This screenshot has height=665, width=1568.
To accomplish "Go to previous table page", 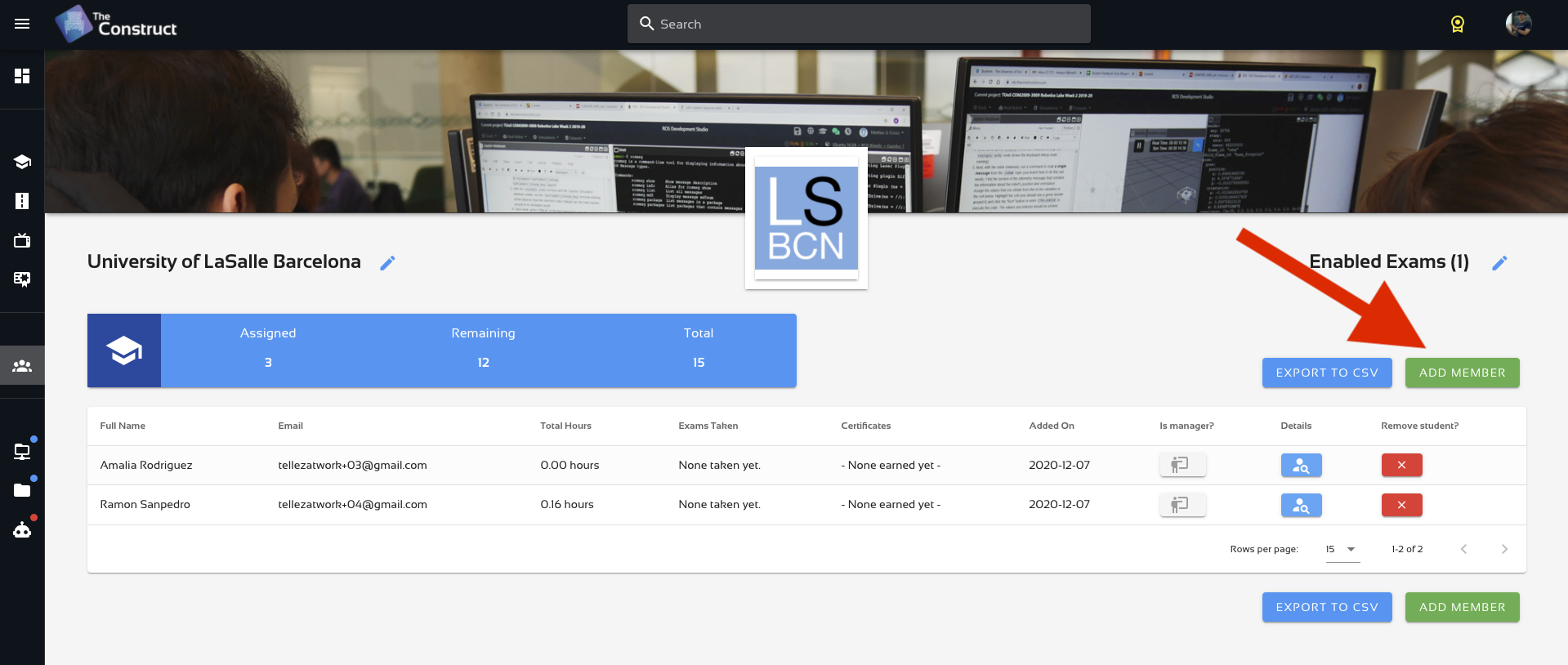I will tap(1463, 549).
